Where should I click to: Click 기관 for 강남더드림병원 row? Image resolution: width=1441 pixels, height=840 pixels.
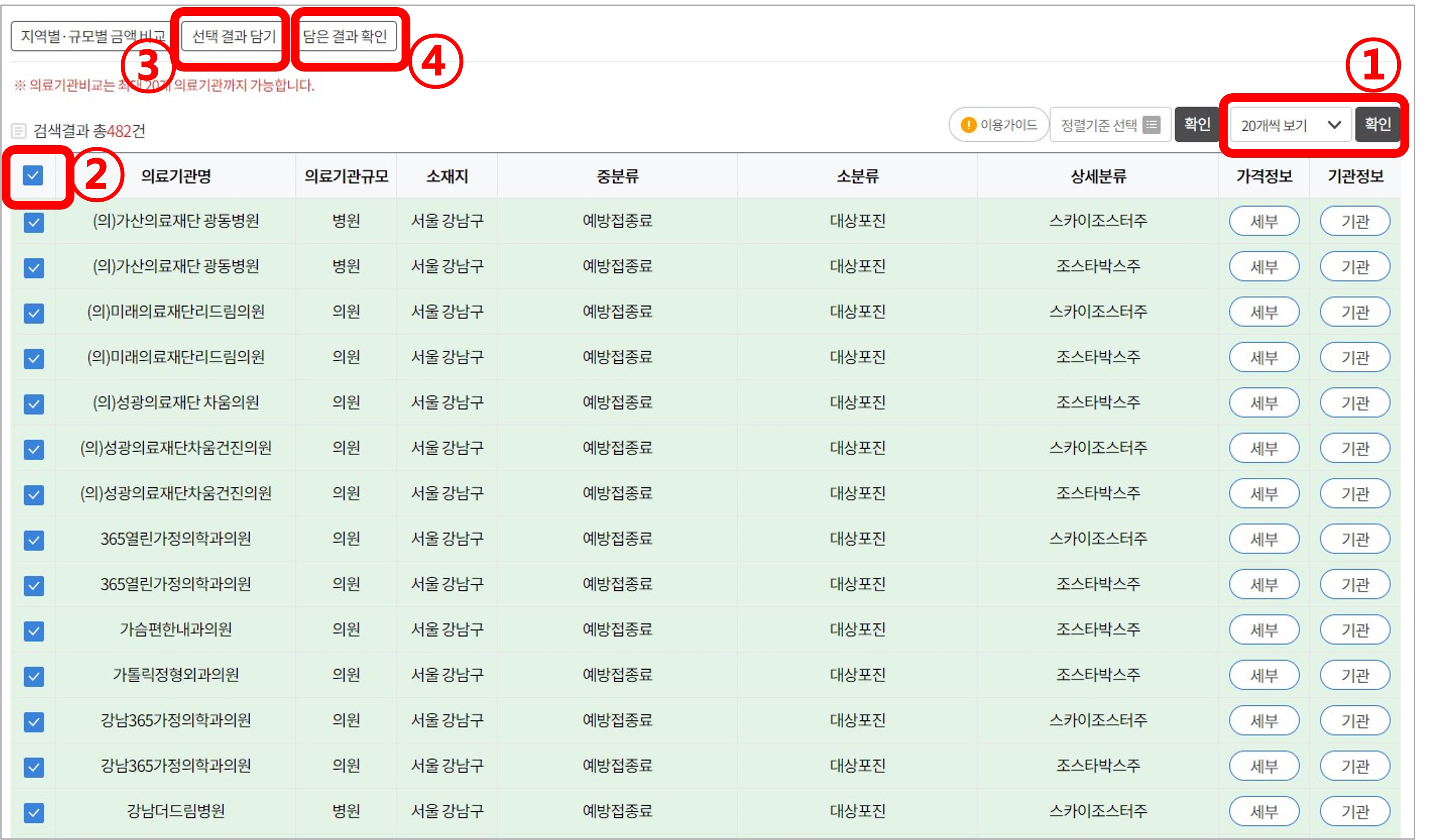pos(1355,812)
